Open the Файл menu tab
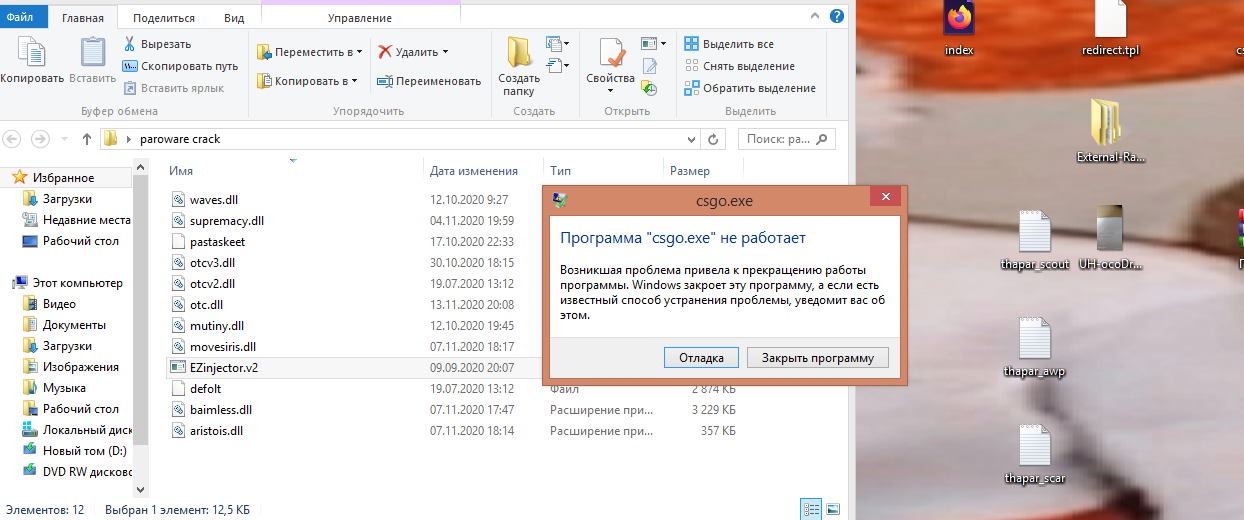Screen dimensions: 1244x520 point(22,17)
